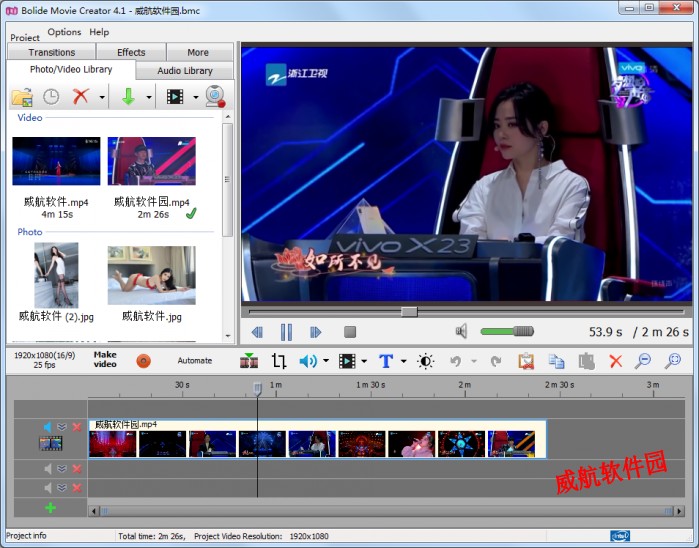This screenshot has height=548, width=699.
Task: Select the Photo/Video Library tab
Action: [x=71, y=70]
